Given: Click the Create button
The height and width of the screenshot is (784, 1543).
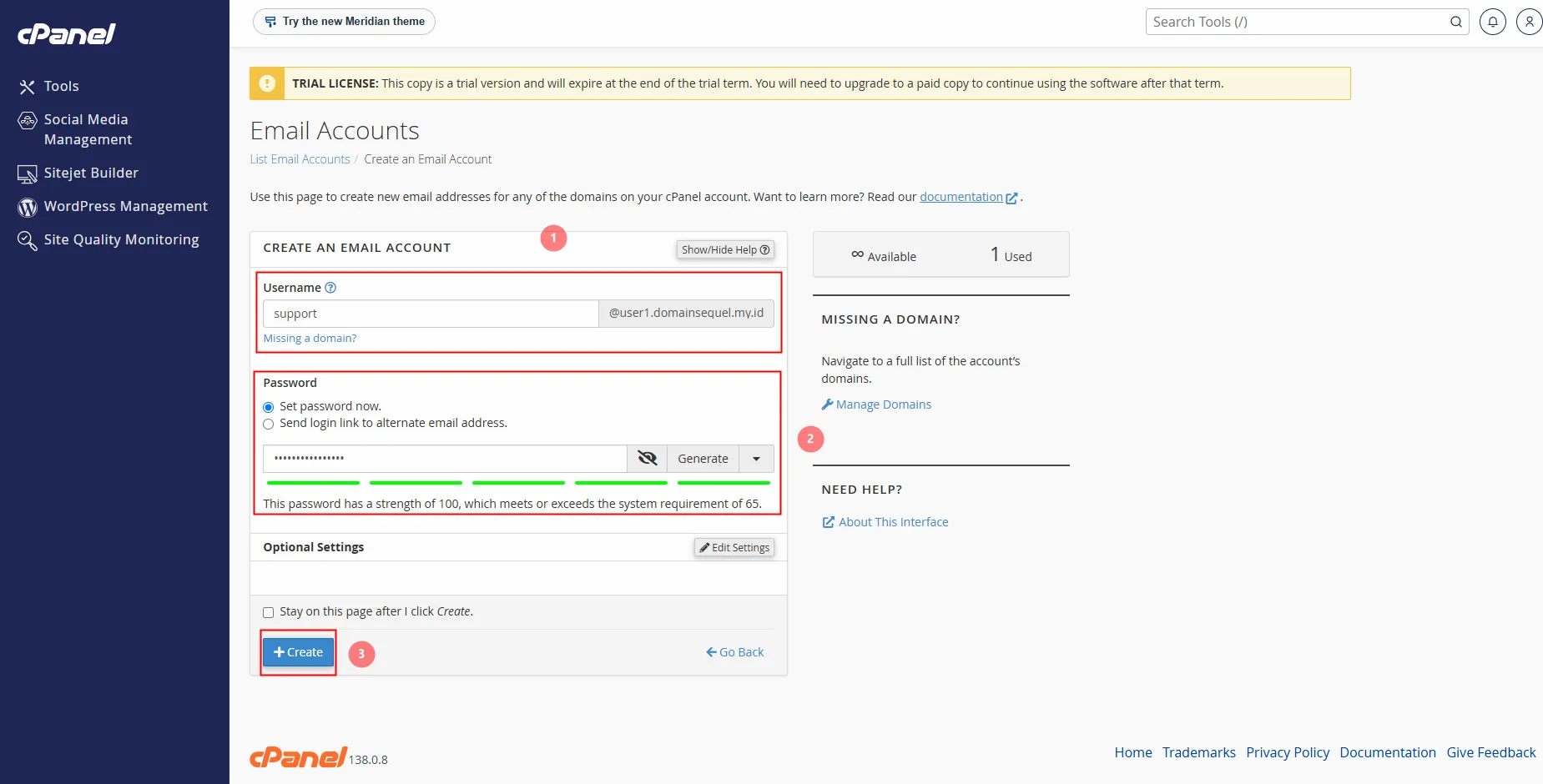Looking at the screenshot, I should tap(298, 652).
